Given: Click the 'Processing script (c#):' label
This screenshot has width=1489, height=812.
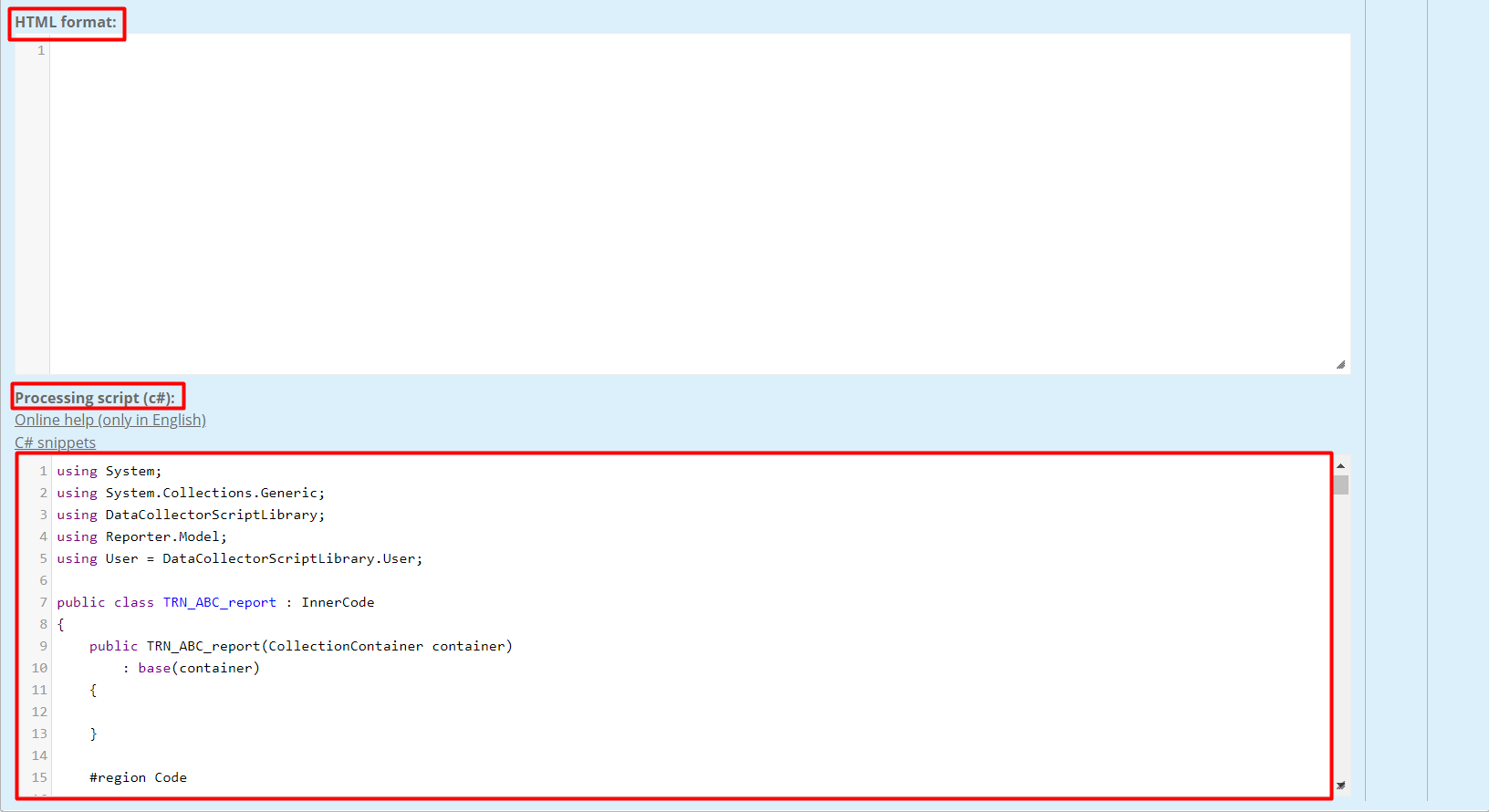Looking at the screenshot, I should click(95, 398).
